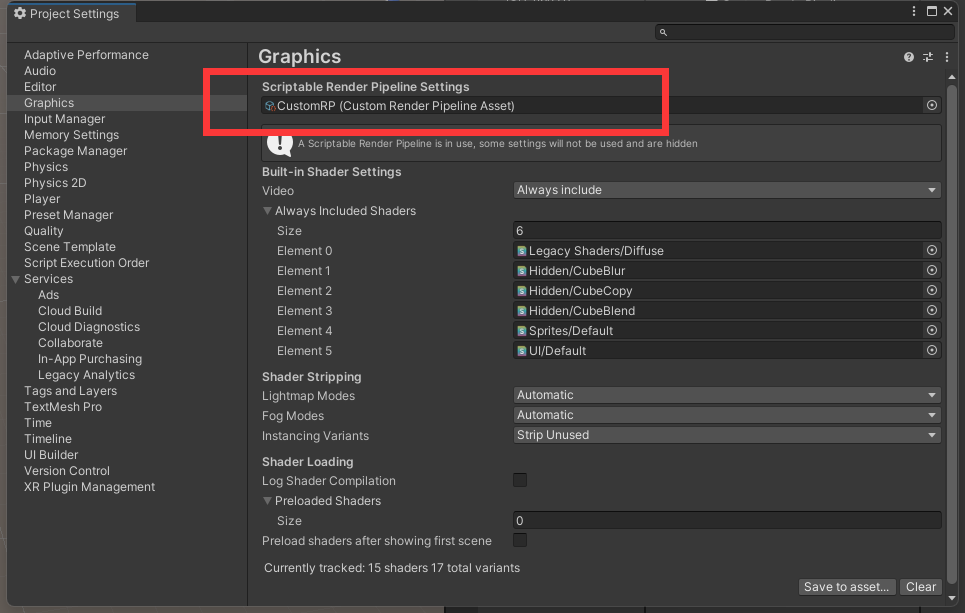Open object picker for Hidden/CubeBlend shader
This screenshot has width=965, height=613.
(x=932, y=311)
